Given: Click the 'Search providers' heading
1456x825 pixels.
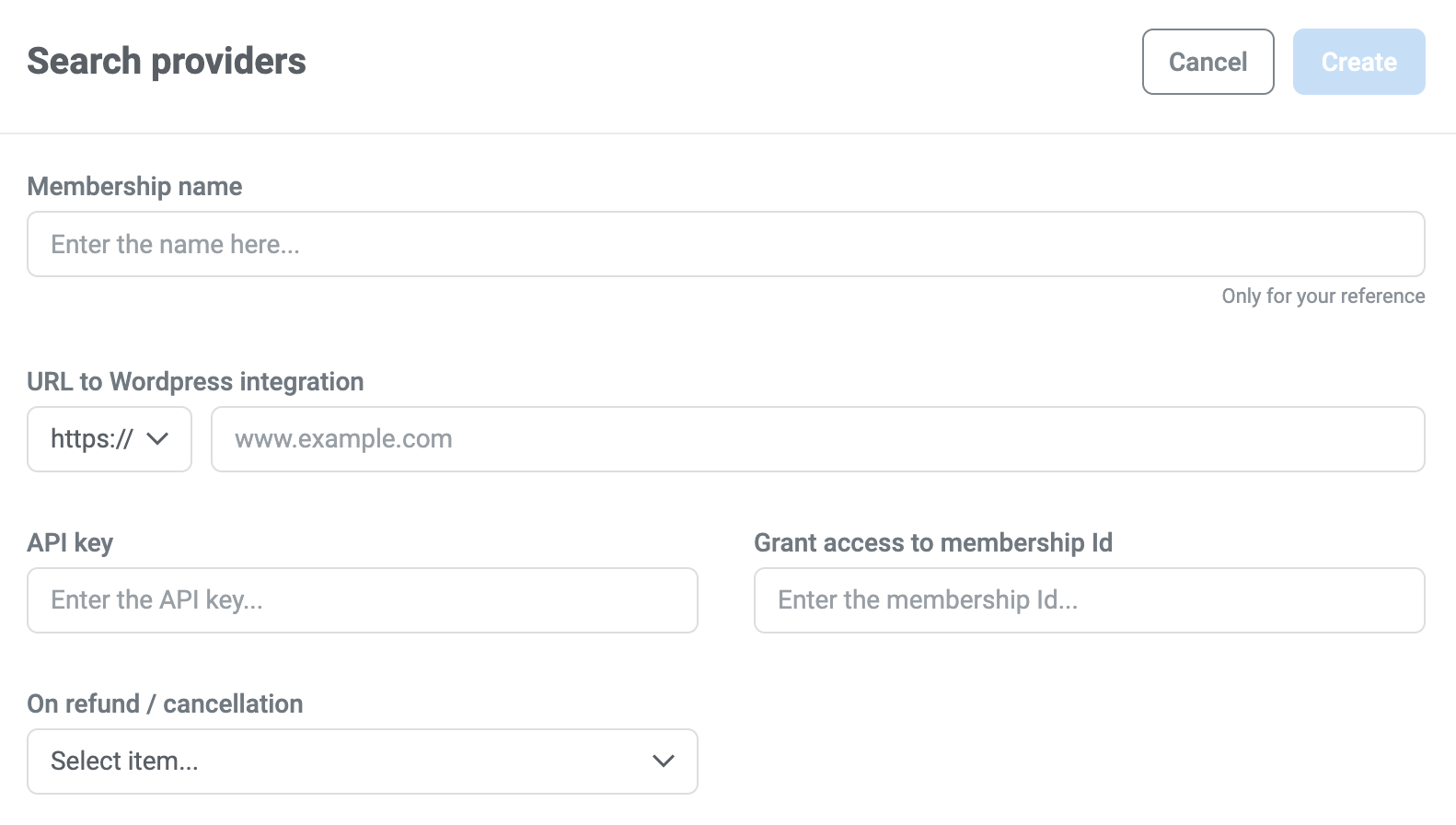Looking at the screenshot, I should point(167,62).
